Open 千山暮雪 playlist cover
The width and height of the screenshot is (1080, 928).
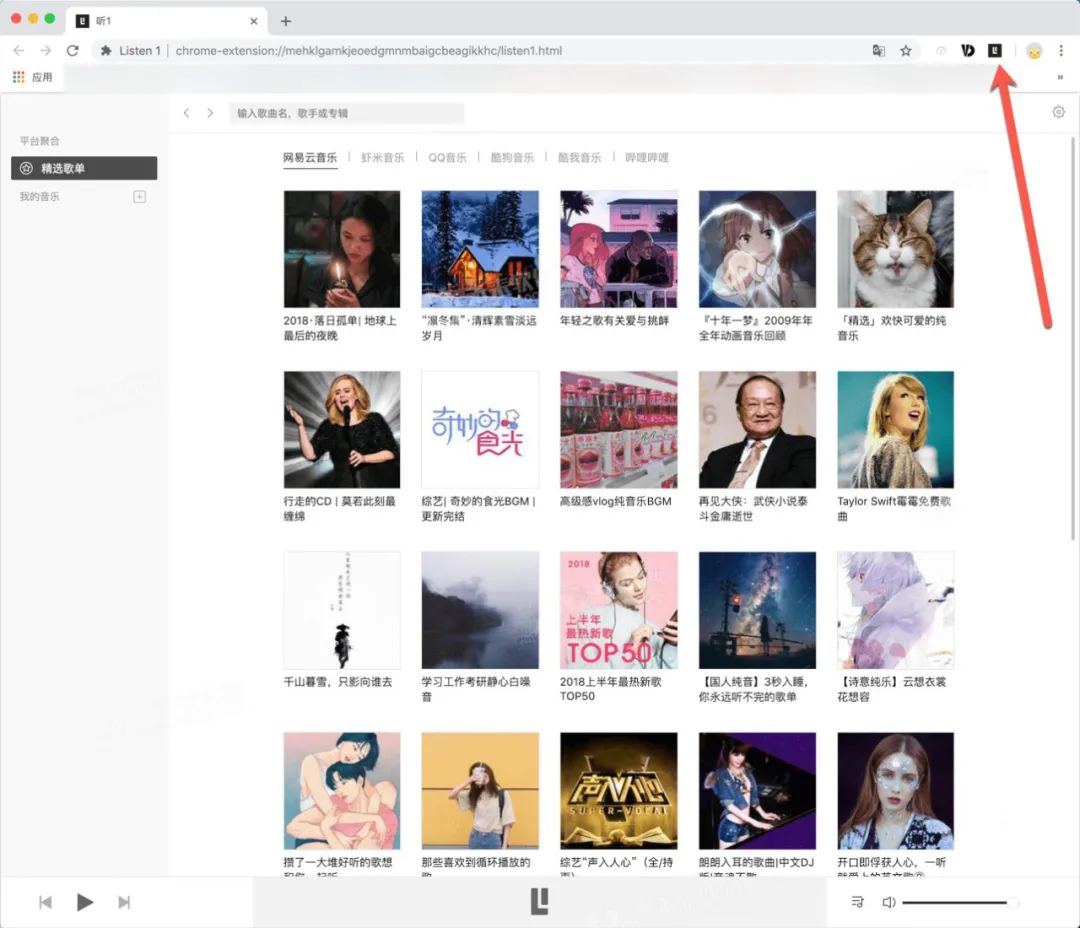click(x=342, y=610)
